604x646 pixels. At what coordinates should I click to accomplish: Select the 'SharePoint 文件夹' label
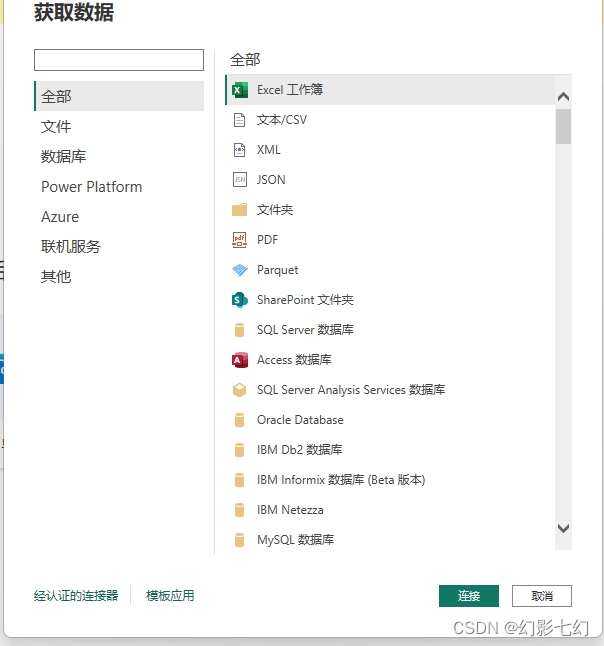[305, 300]
